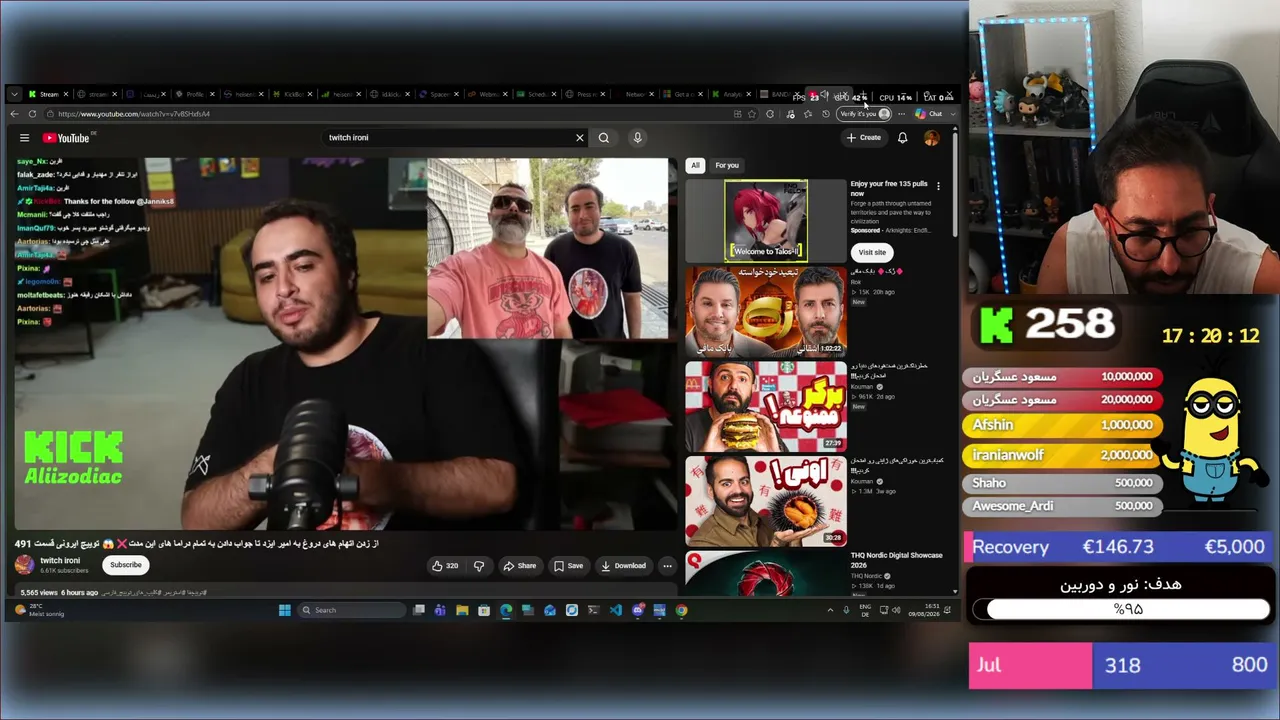The width and height of the screenshot is (1280, 720).
Task: Save the video to a playlist
Action: [x=569, y=566]
